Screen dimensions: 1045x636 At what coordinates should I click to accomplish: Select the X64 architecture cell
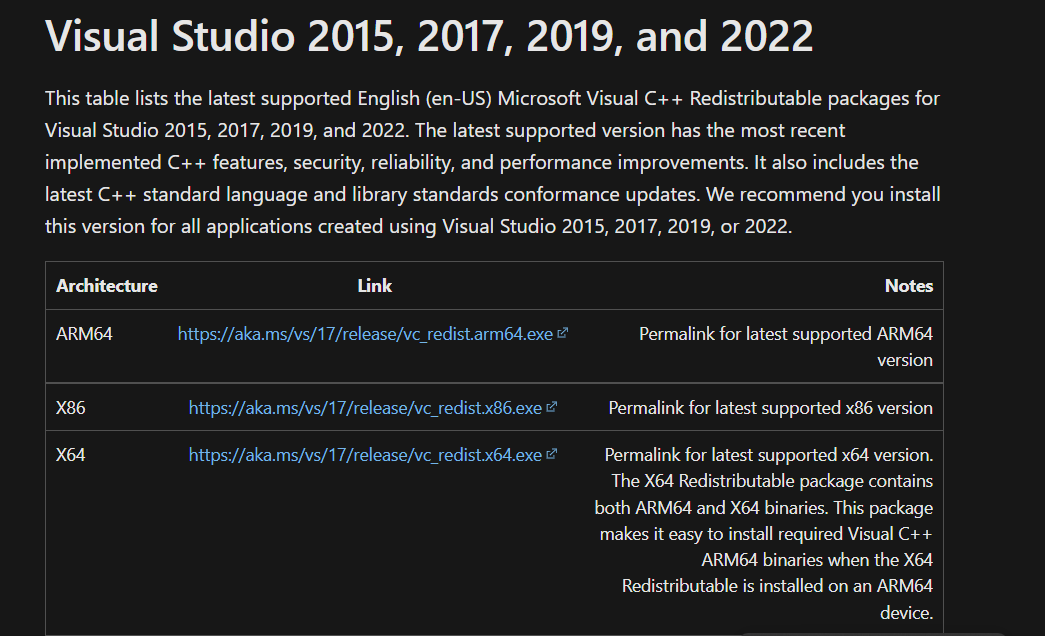[71, 455]
